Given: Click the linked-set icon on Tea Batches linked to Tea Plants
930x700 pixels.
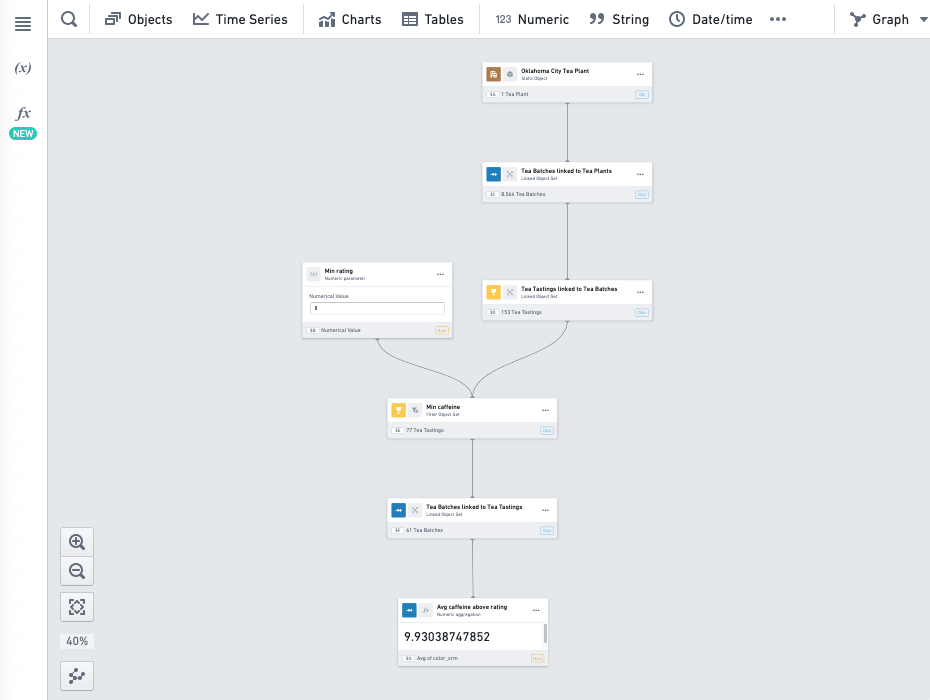Looking at the screenshot, I should (x=510, y=174).
